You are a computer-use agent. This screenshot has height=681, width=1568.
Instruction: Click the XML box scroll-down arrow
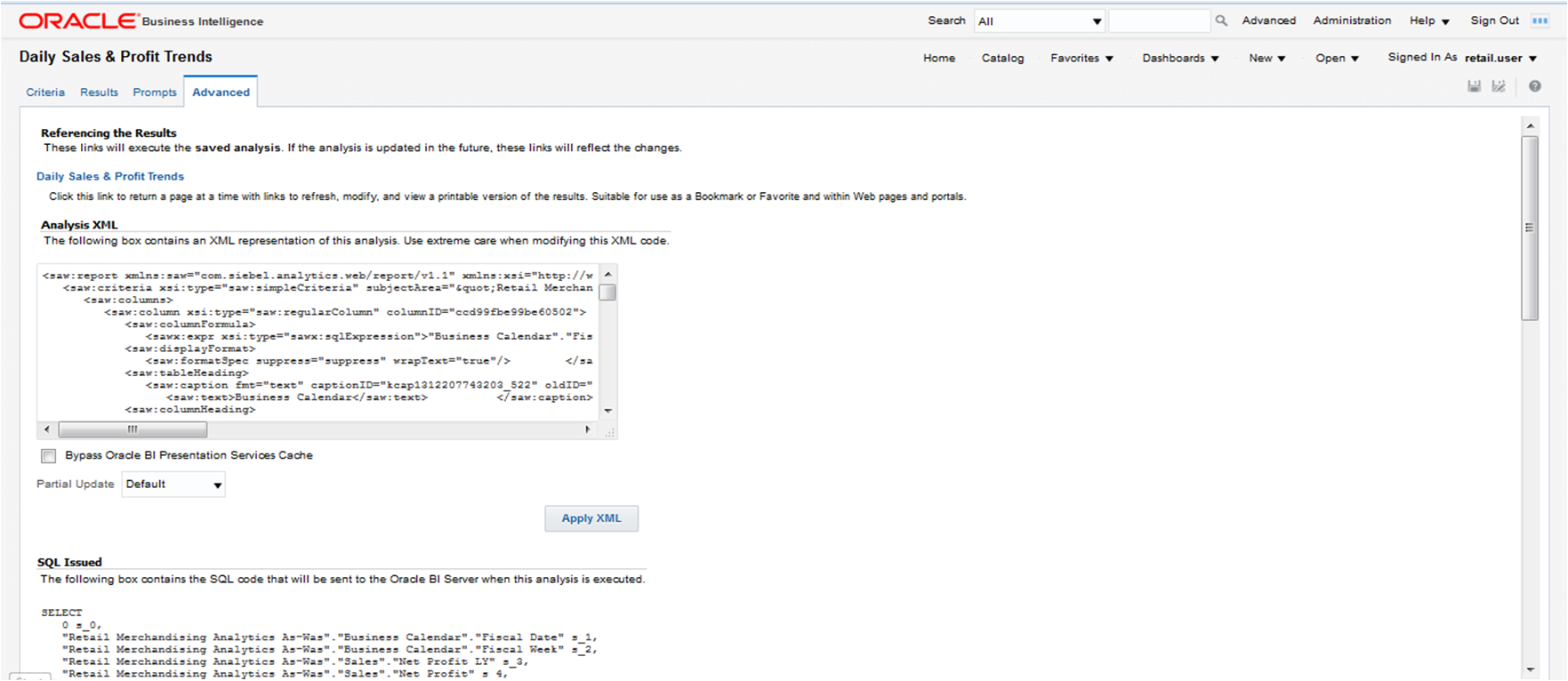(608, 411)
